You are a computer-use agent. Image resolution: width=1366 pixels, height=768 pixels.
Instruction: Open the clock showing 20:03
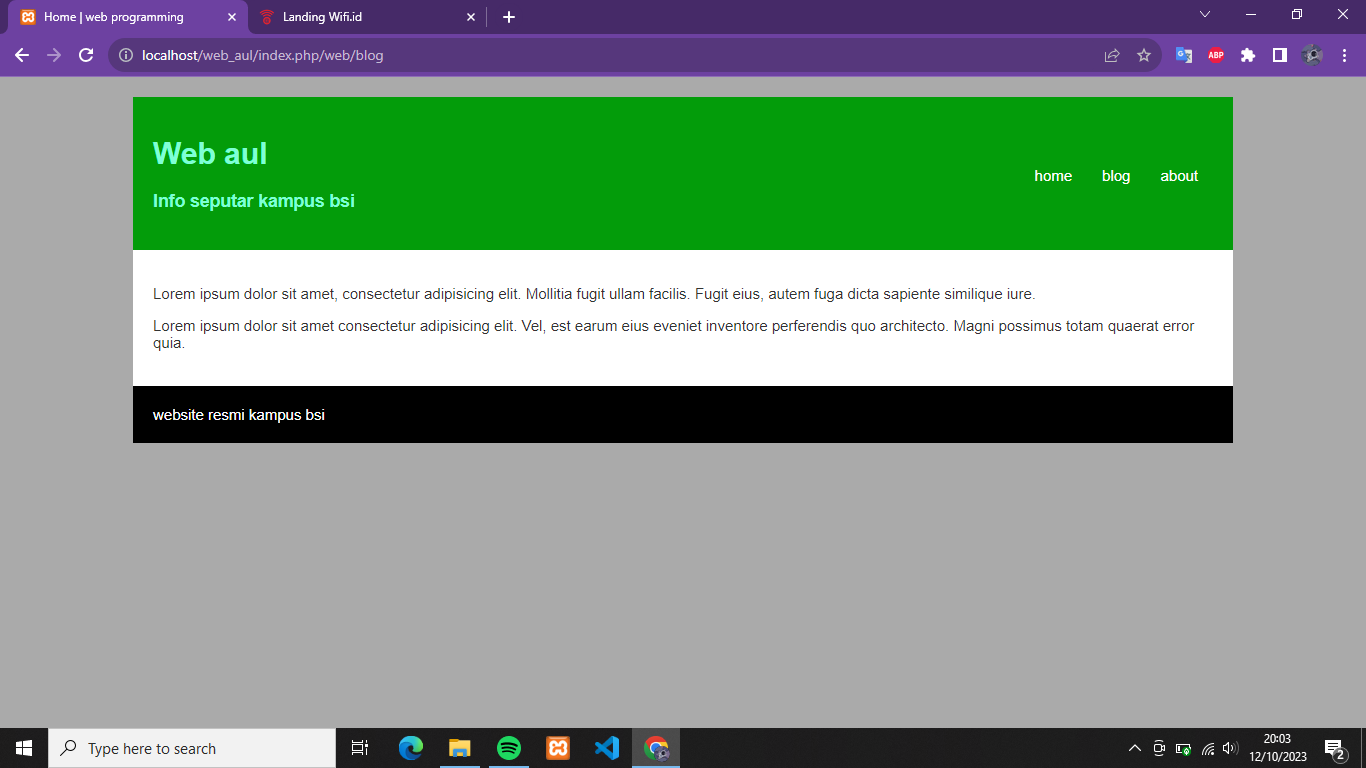coord(1278,748)
